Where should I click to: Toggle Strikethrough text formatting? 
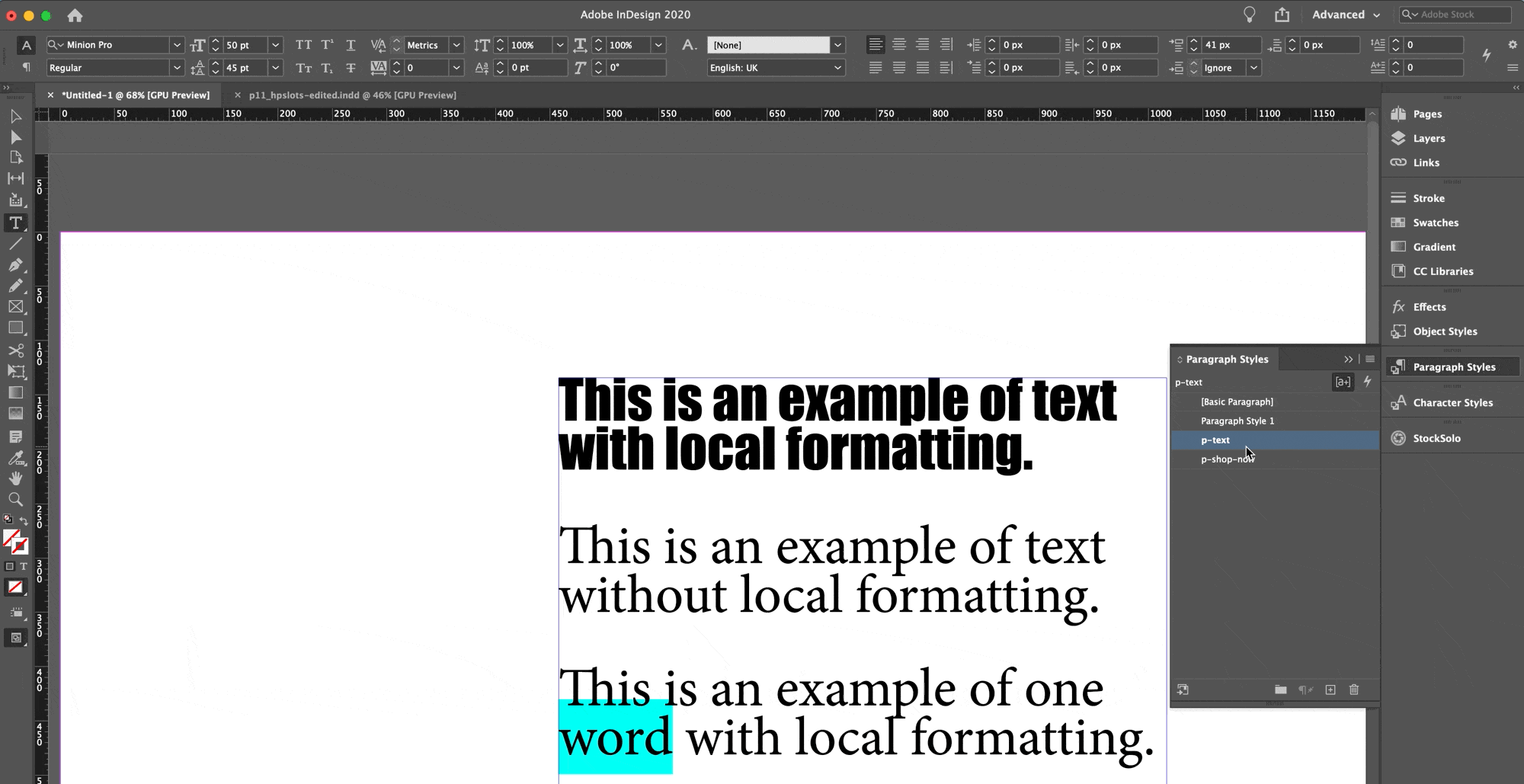[351, 68]
